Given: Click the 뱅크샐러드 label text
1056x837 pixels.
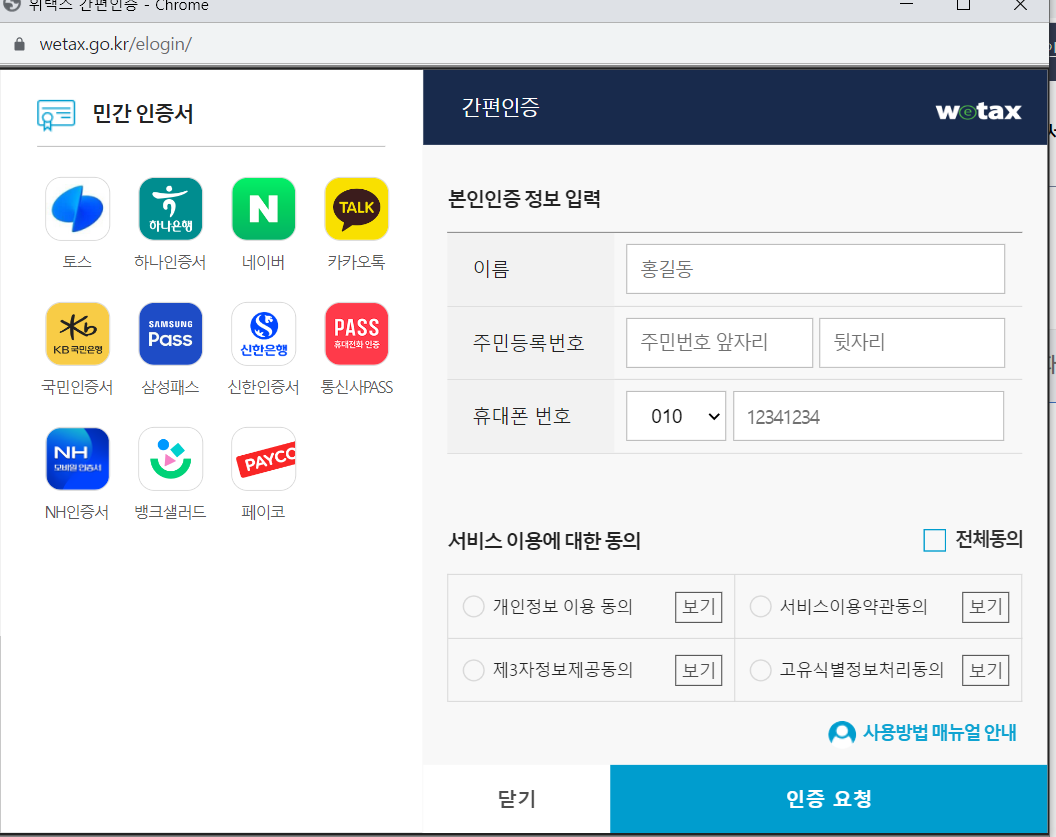Looking at the screenshot, I should pos(170,512).
